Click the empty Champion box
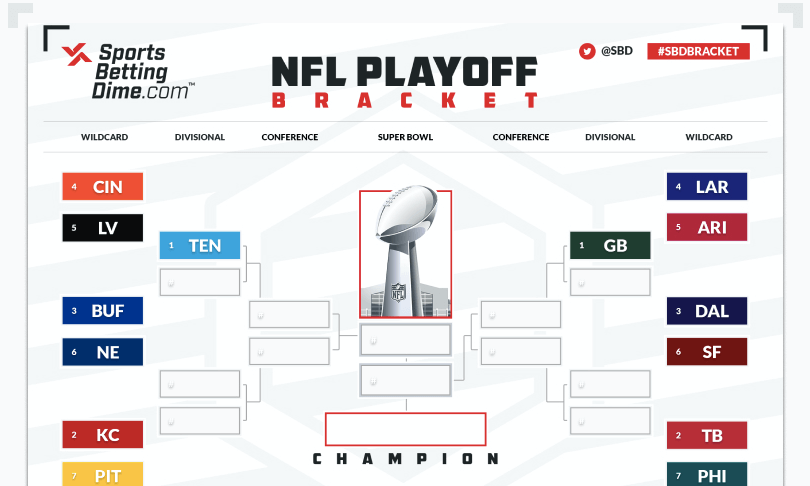This screenshot has height=486, width=810. (x=406, y=429)
